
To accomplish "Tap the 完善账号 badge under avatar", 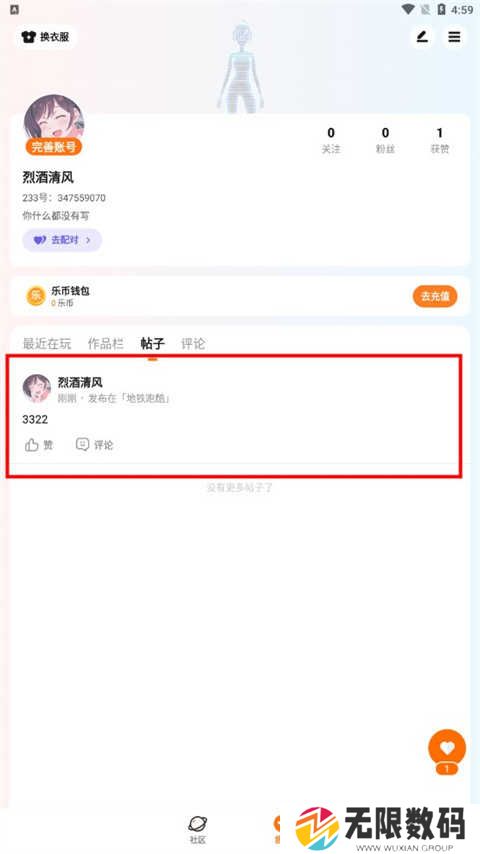I will (53, 147).
